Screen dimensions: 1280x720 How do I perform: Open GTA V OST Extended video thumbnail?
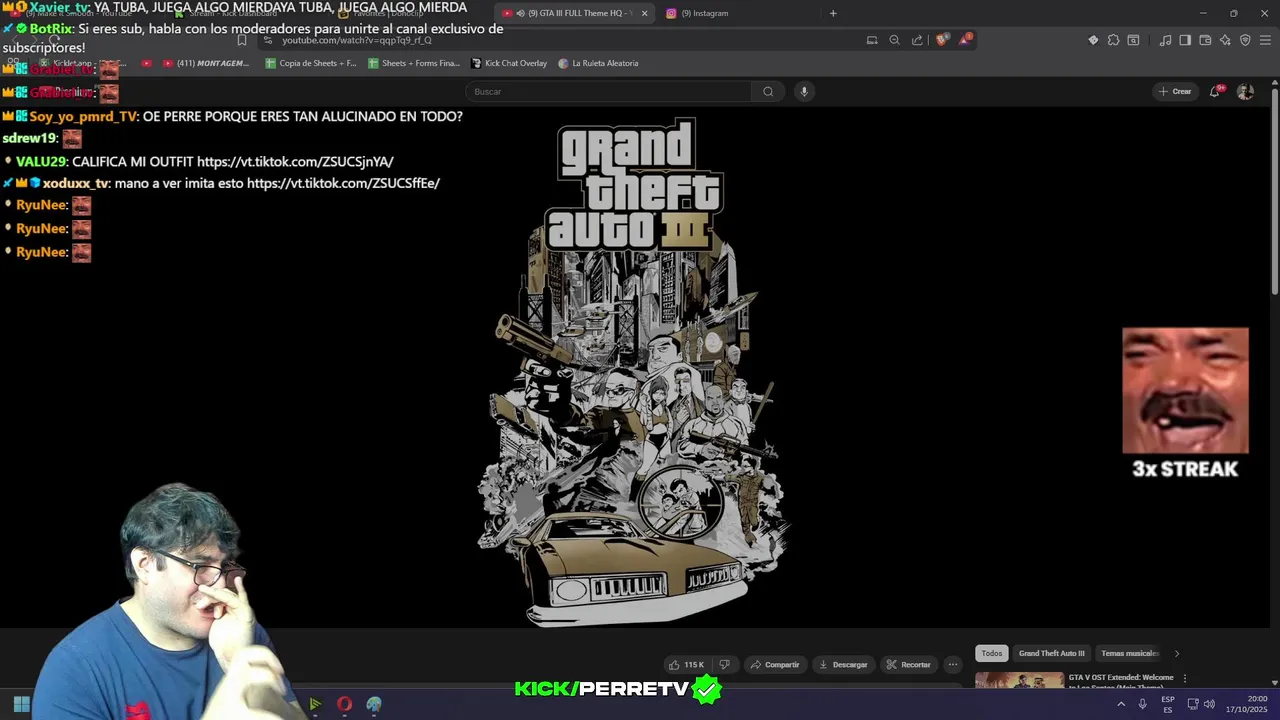pos(1019,681)
